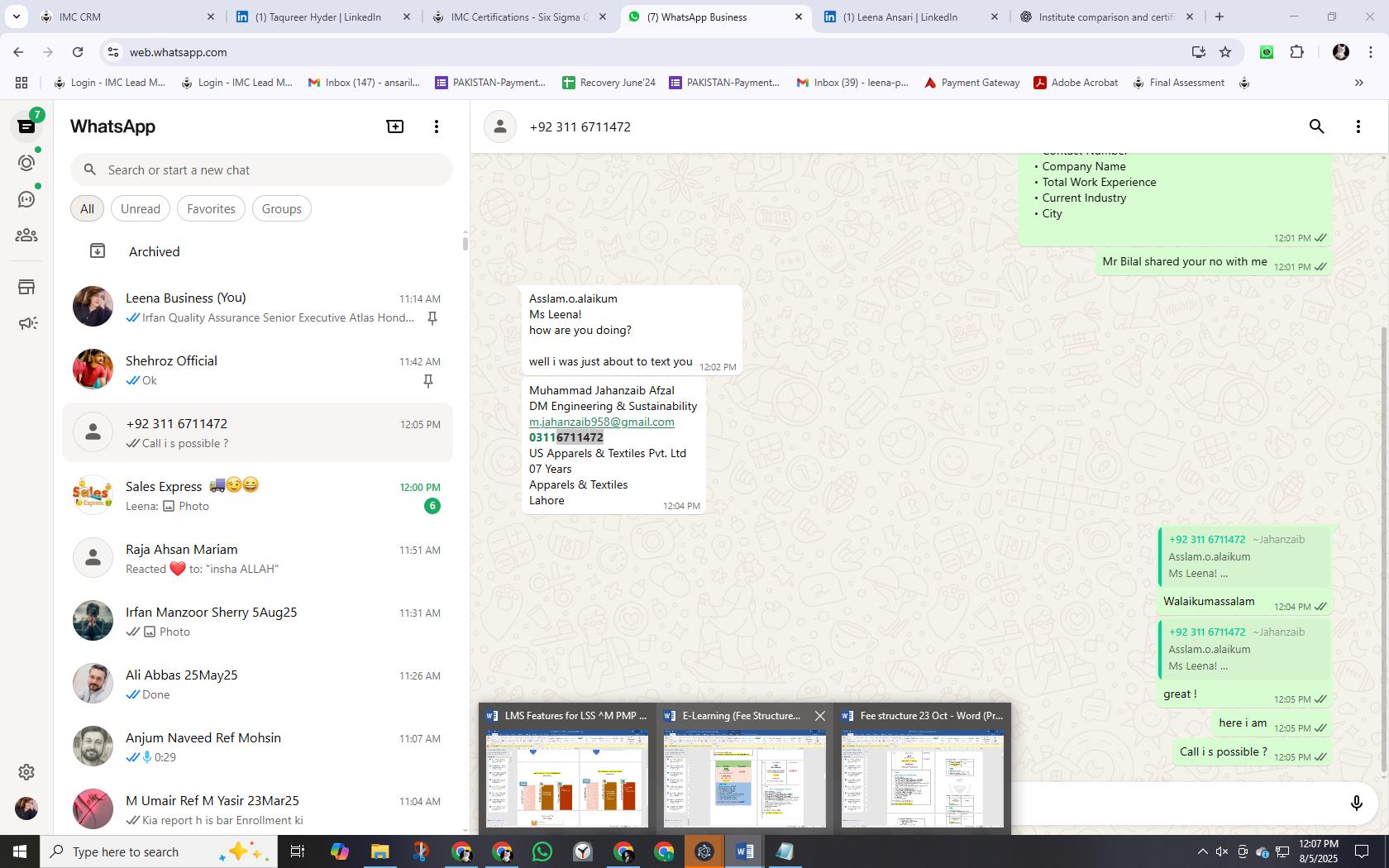
Task: Open profile picture at sidebar bottom
Action: coord(26,808)
